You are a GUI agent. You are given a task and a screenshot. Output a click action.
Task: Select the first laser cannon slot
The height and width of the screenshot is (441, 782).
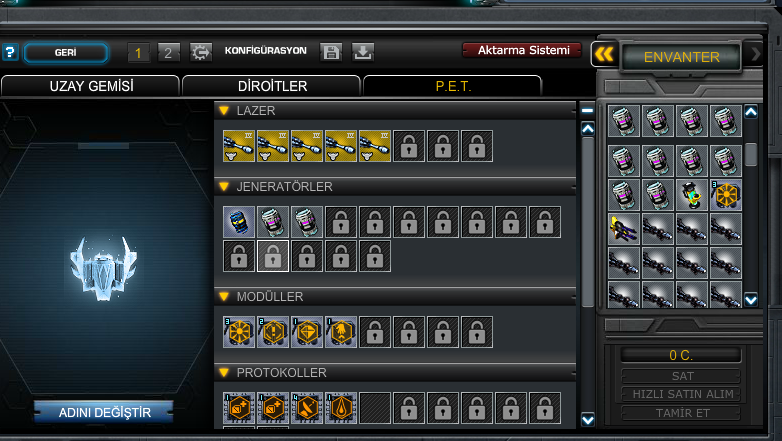tap(239, 146)
